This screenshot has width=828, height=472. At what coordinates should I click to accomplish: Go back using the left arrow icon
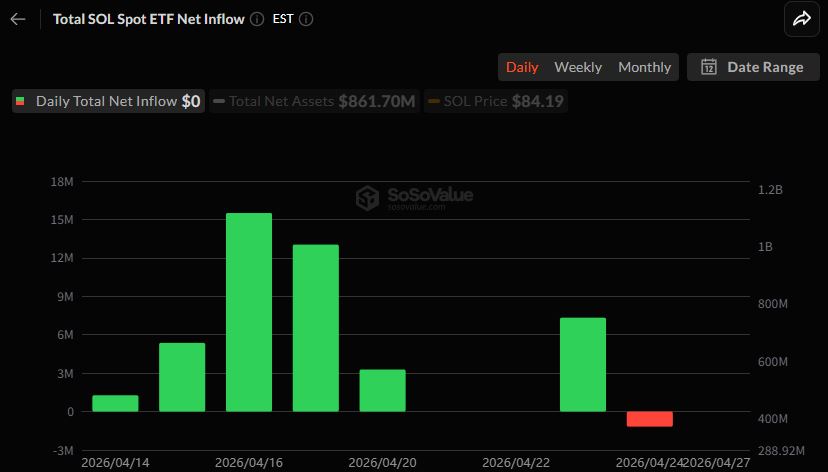(x=18, y=19)
